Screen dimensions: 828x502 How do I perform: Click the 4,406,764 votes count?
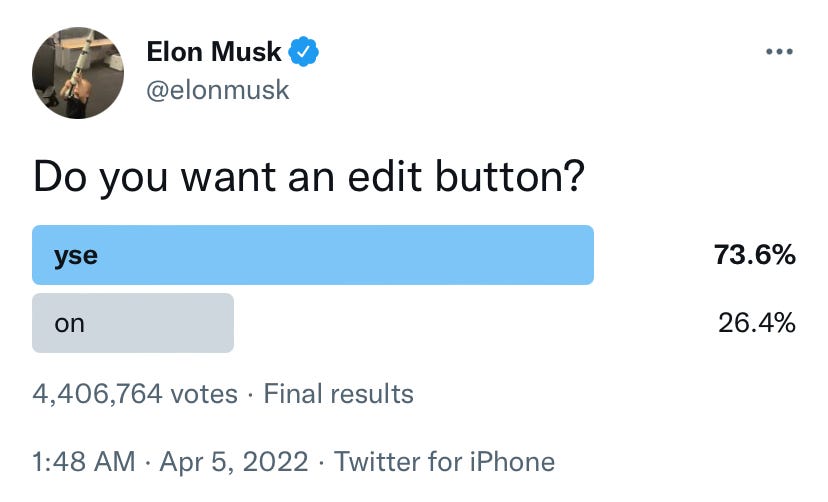click(135, 394)
